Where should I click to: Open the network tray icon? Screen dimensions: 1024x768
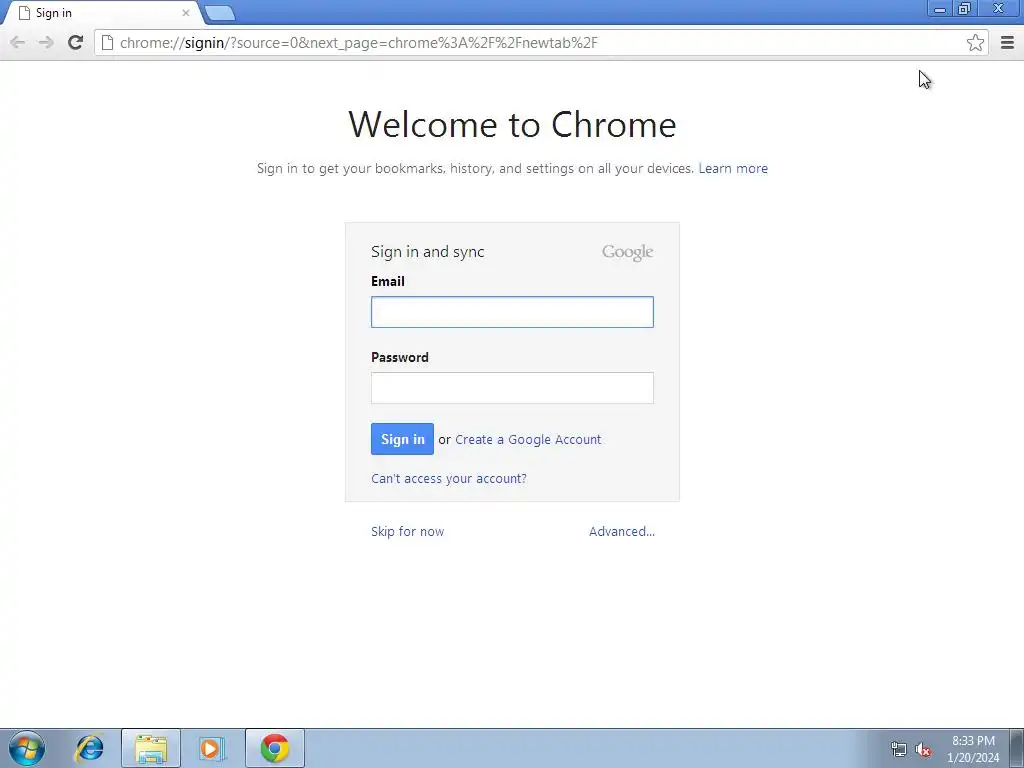point(899,749)
